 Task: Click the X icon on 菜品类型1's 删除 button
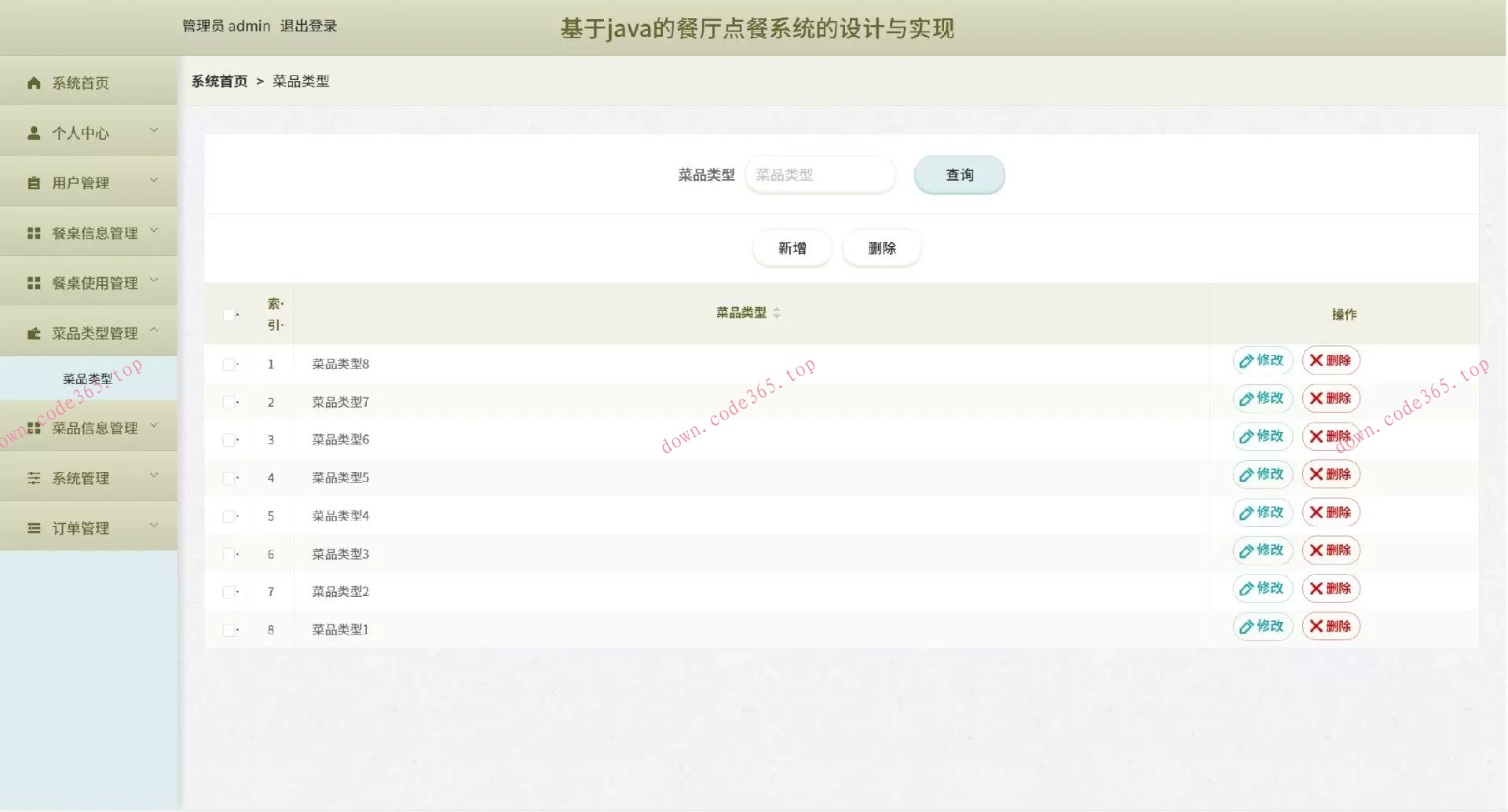pyautogui.click(x=1315, y=626)
